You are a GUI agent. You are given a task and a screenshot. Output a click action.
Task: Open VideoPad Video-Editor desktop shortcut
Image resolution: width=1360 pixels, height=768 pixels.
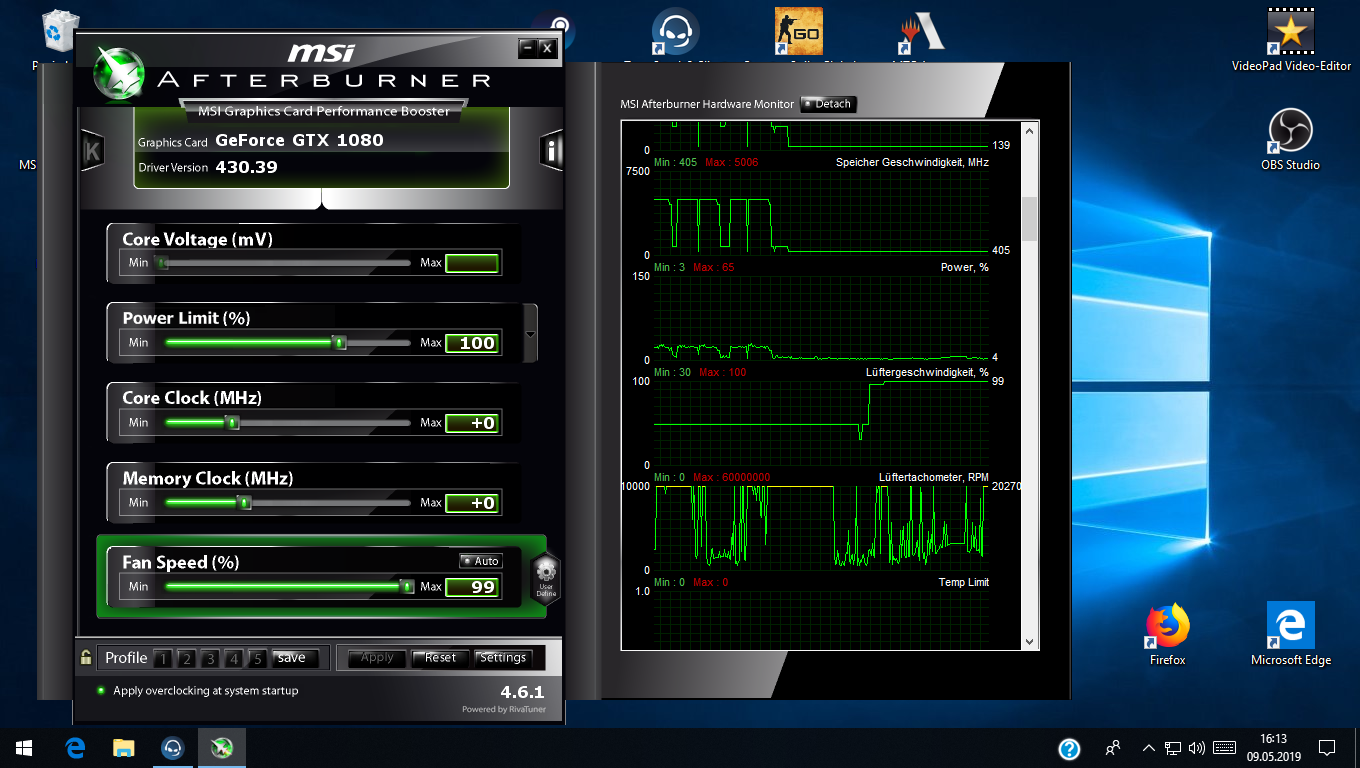[x=1291, y=42]
